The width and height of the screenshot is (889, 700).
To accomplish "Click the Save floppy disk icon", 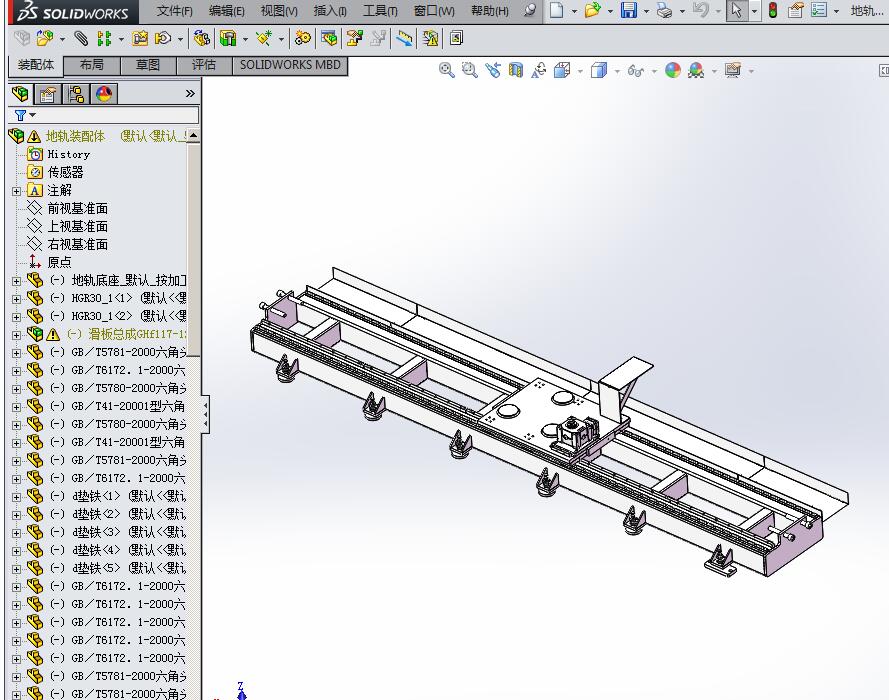I will pos(628,10).
